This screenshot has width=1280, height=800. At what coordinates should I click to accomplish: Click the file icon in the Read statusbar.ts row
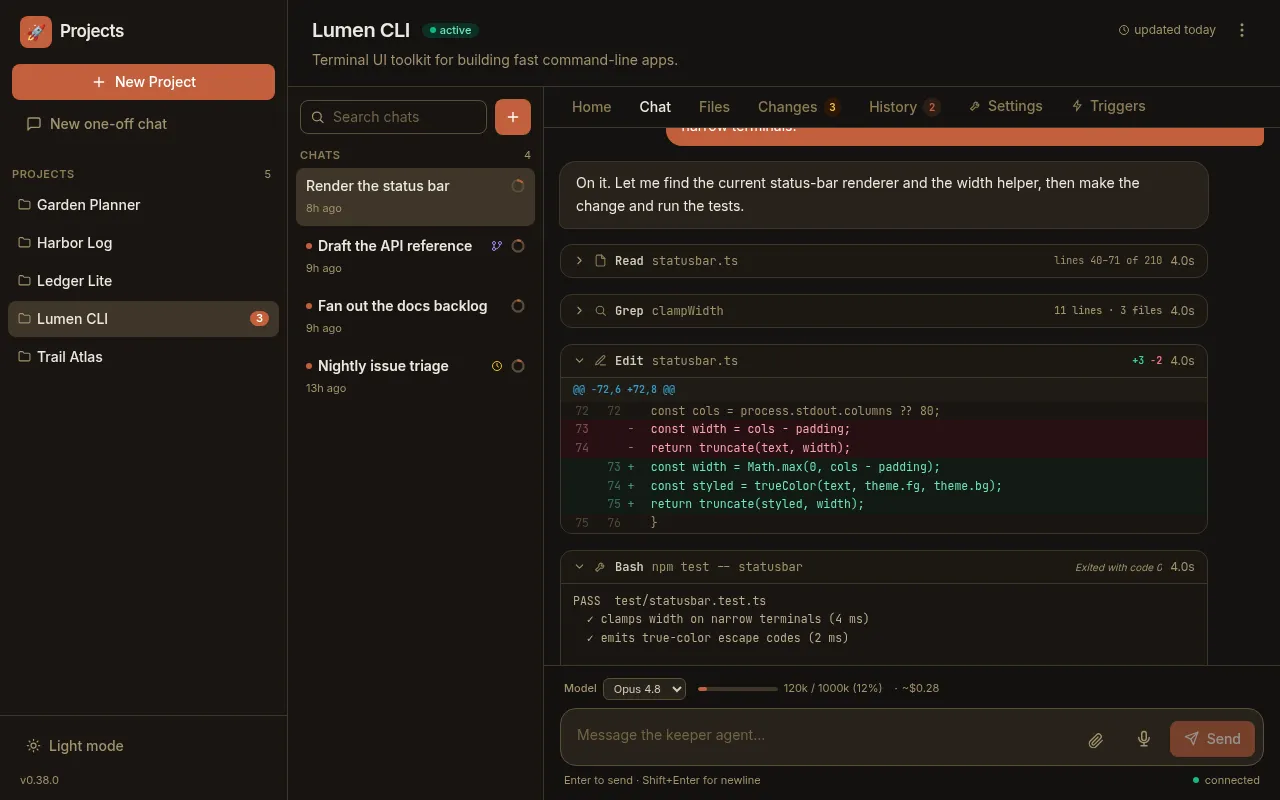coord(601,261)
